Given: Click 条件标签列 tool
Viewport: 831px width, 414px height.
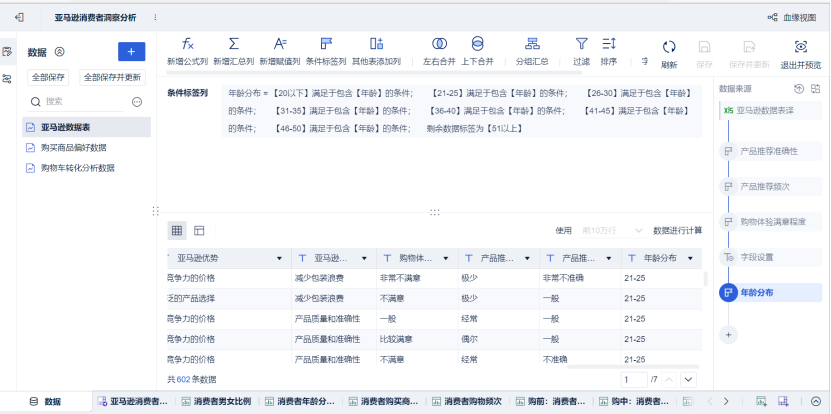Looking at the screenshot, I should [x=326, y=52].
